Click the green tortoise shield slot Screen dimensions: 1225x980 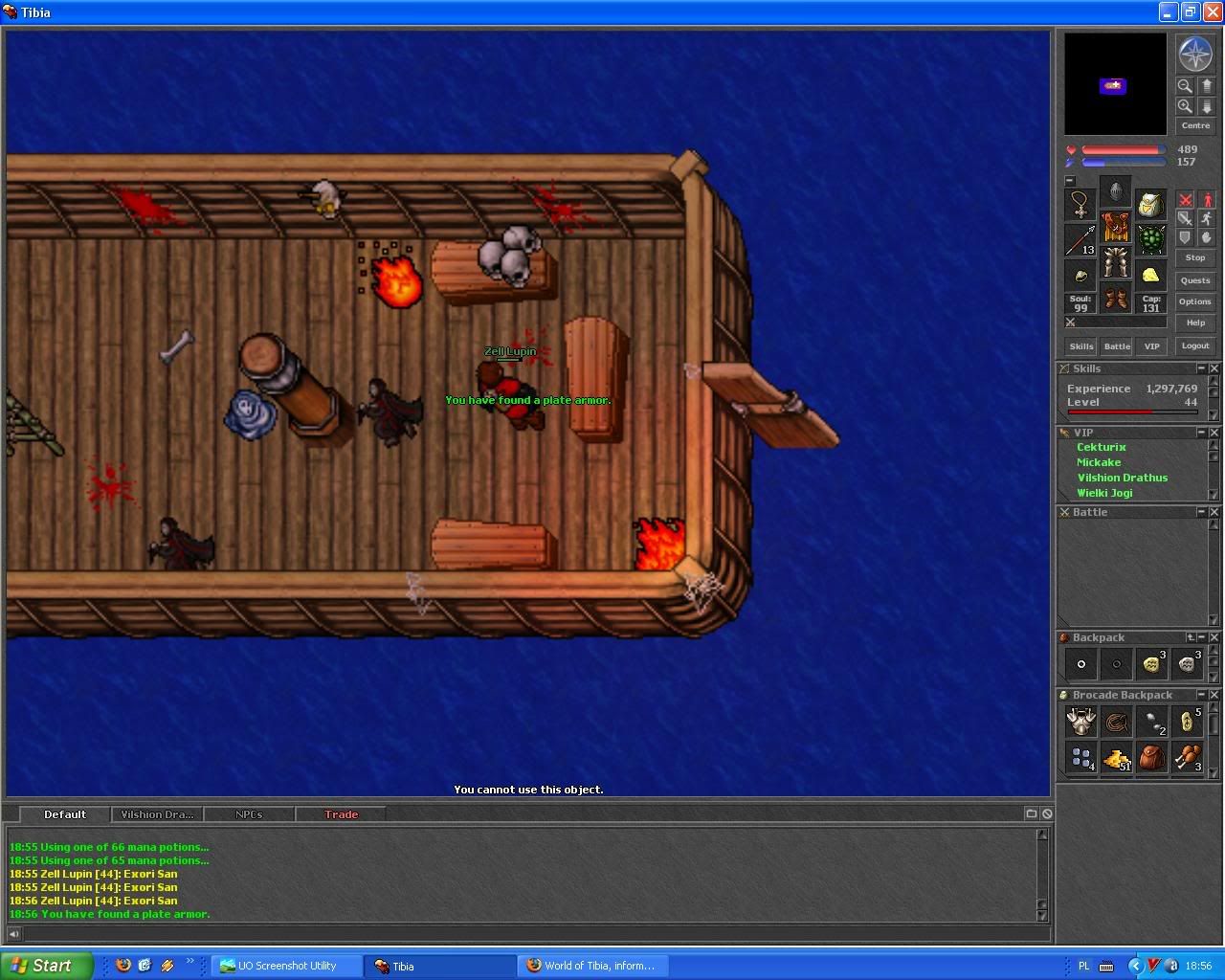[x=1150, y=240]
